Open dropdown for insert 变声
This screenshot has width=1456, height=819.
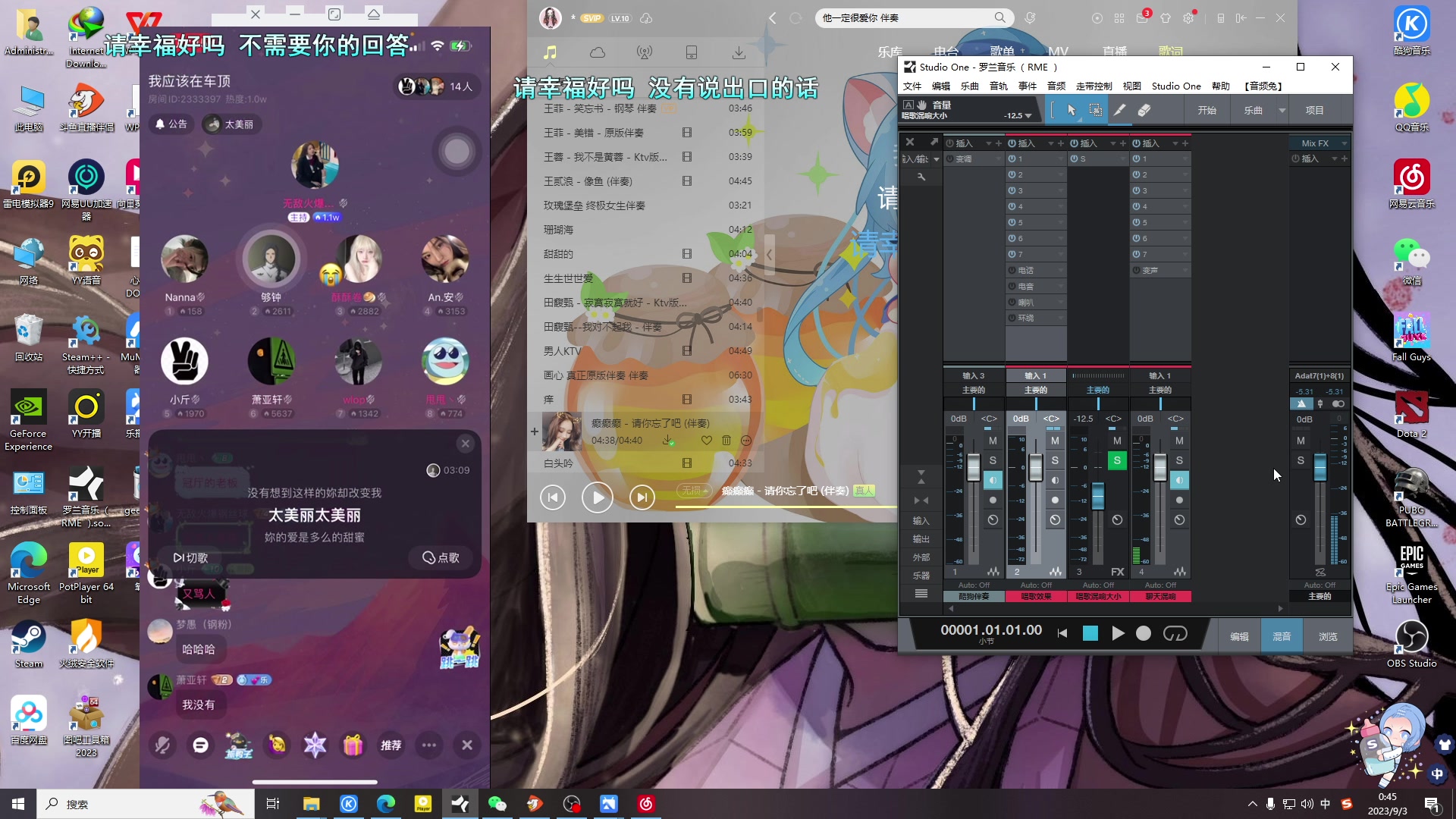tap(1185, 270)
